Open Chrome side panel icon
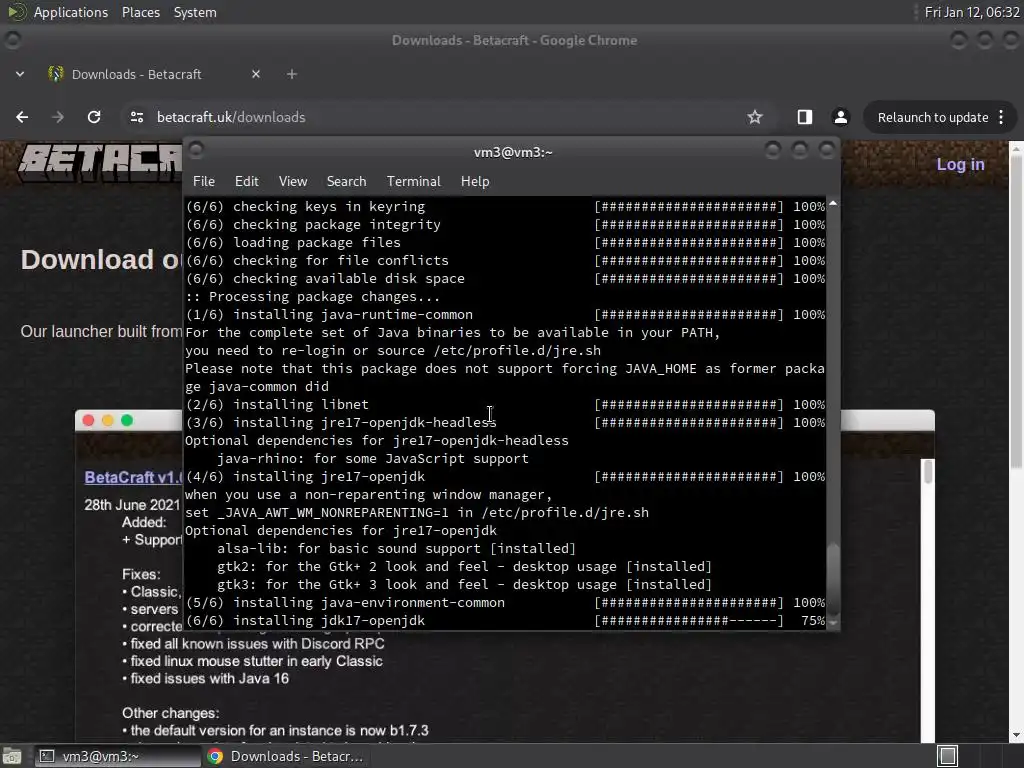1024x768 pixels. click(x=805, y=117)
